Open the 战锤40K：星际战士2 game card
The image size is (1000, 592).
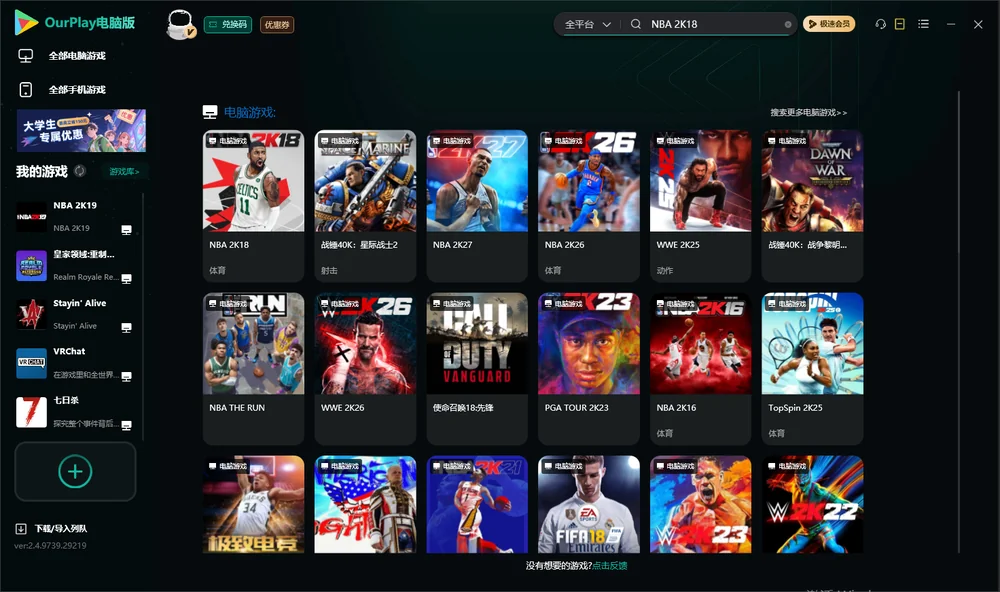[x=365, y=206]
